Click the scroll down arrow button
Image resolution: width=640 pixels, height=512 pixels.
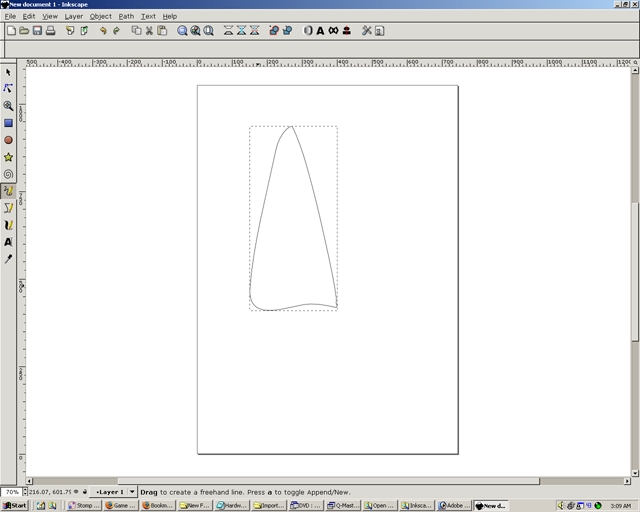pyautogui.click(x=635, y=473)
